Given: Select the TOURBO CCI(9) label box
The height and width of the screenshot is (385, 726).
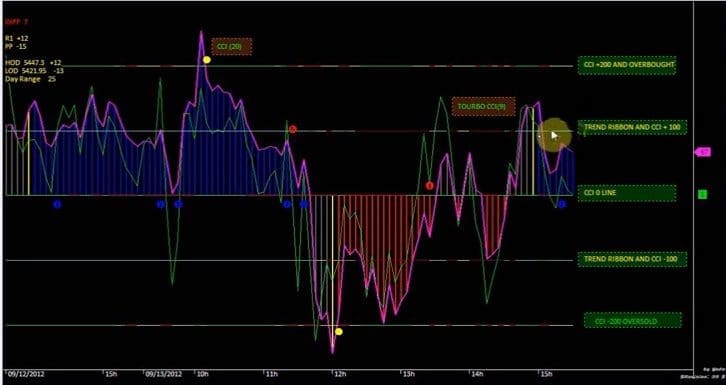Looking at the screenshot, I should pos(483,106).
